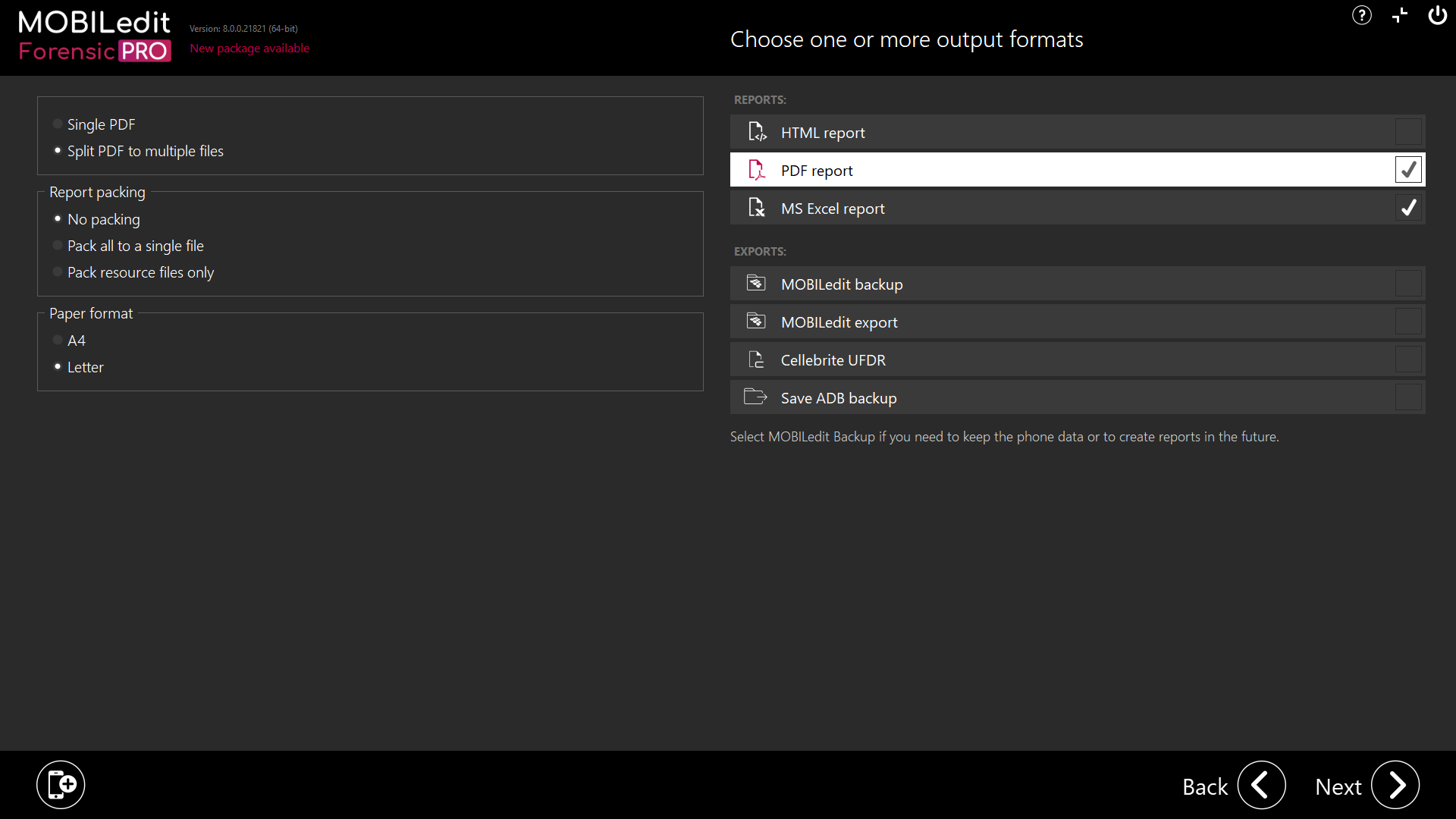This screenshot has height=819, width=1456.
Task: Go Back using the arrow button
Action: [1261, 785]
